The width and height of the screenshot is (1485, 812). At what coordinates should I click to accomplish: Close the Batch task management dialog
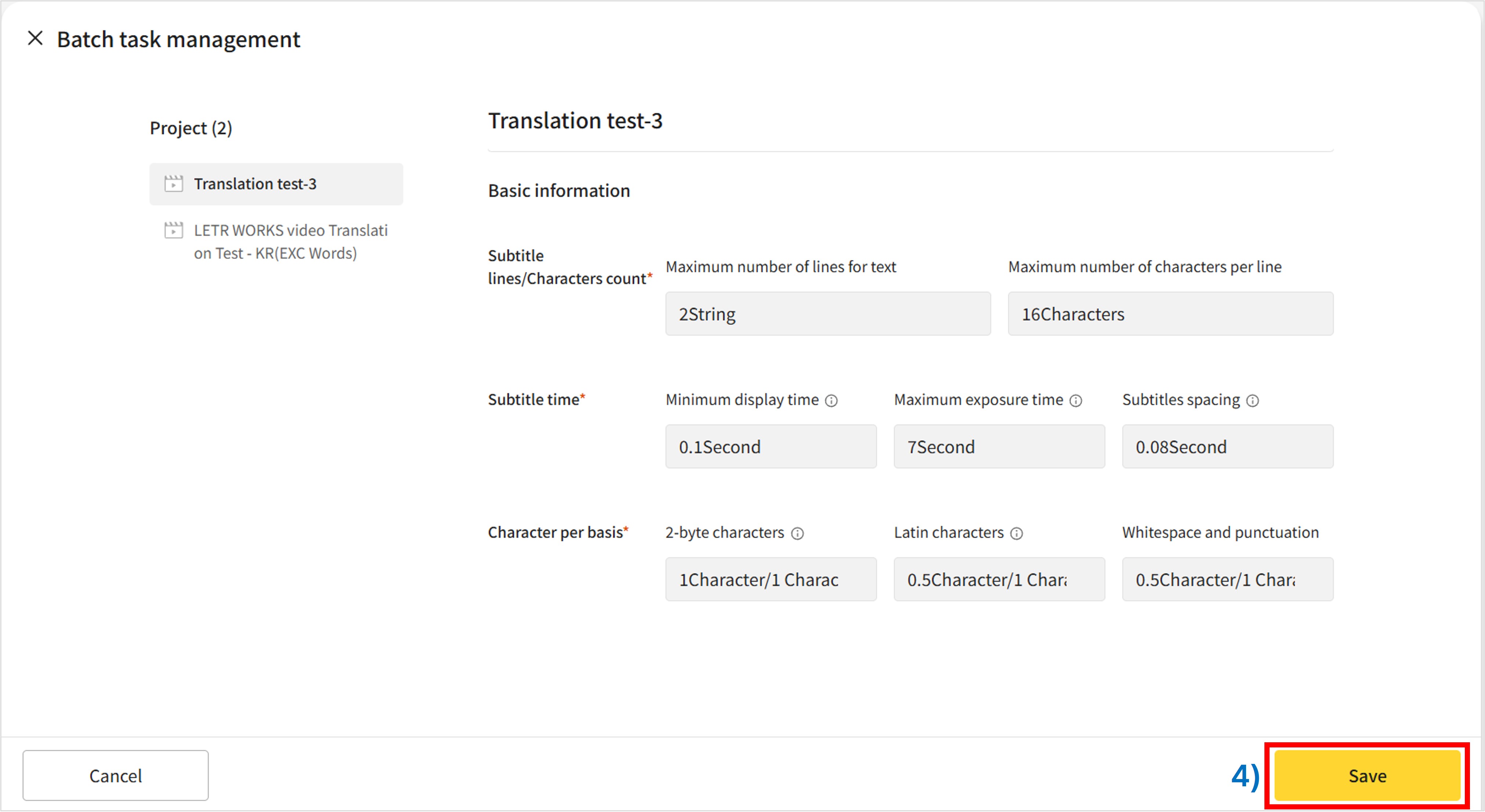pos(35,39)
